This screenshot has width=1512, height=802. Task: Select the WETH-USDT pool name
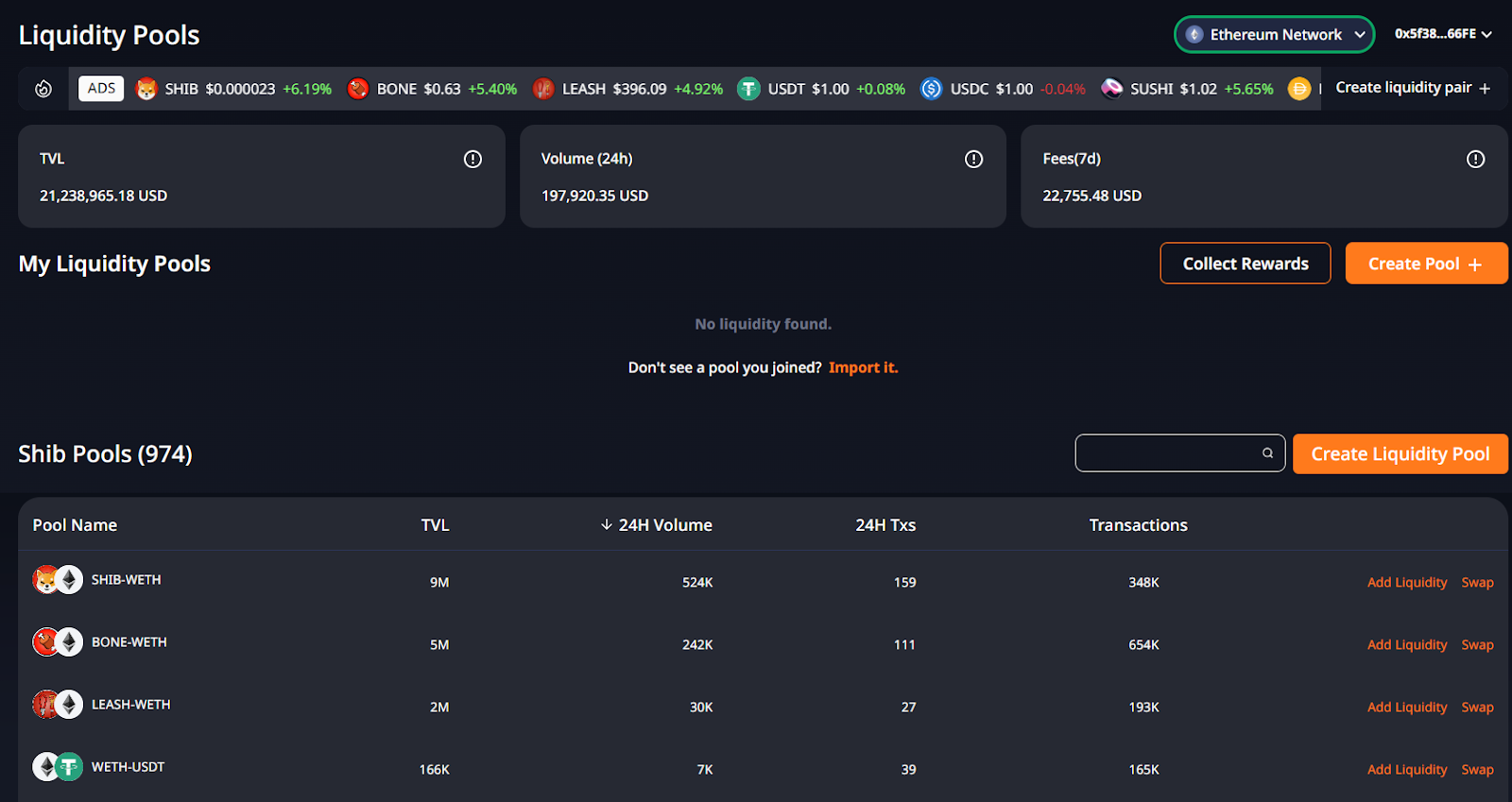click(x=128, y=766)
